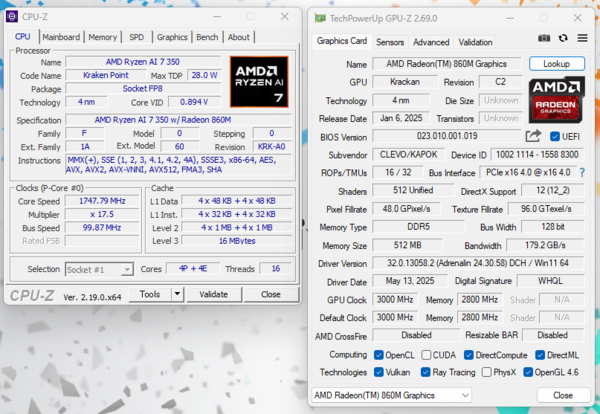Take a GPU-Z screenshot with camera icon

click(544, 38)
